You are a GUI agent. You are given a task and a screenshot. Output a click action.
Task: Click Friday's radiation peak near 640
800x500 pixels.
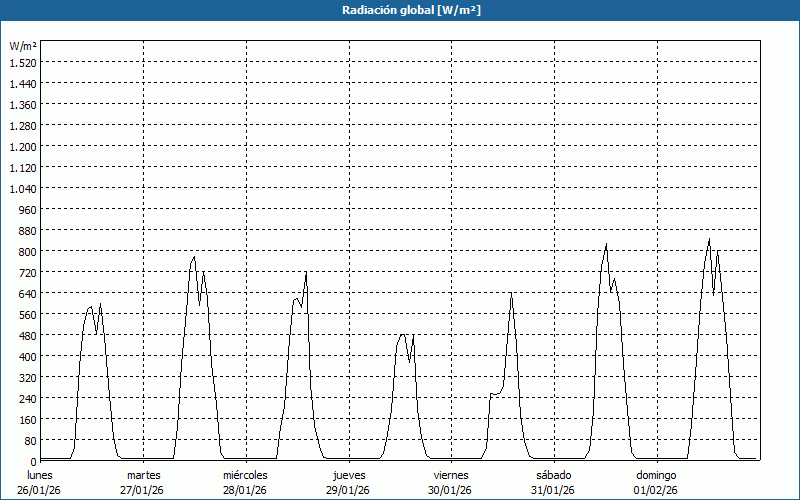coord(511,293)
